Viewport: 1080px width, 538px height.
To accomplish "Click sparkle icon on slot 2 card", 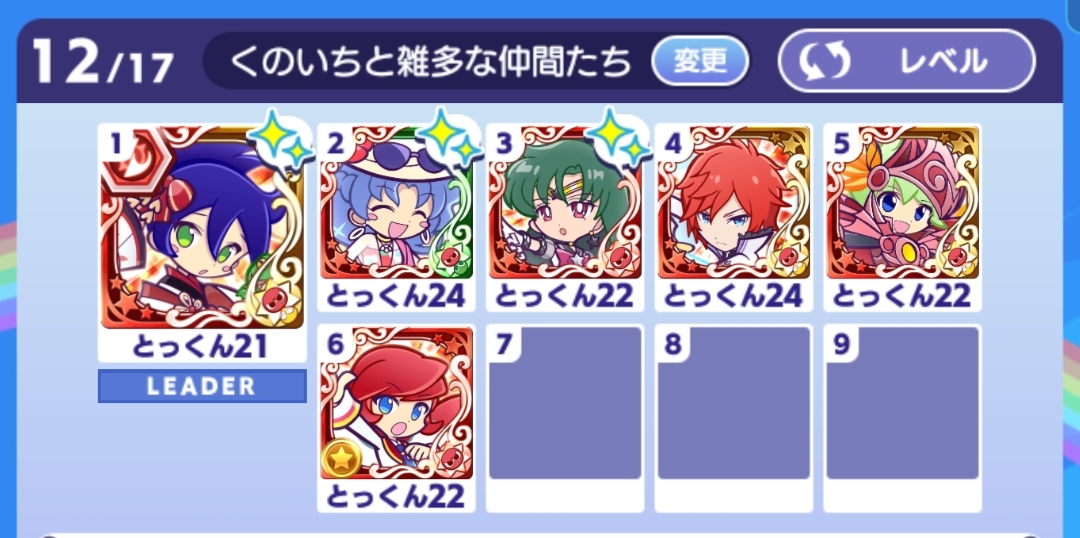I will [451, 140].
